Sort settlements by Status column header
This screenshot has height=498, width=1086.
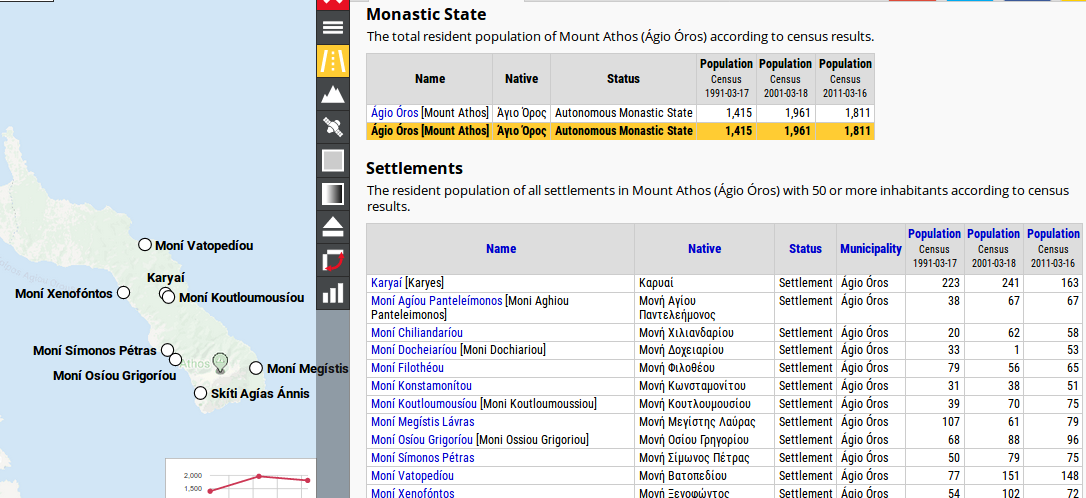805,249
